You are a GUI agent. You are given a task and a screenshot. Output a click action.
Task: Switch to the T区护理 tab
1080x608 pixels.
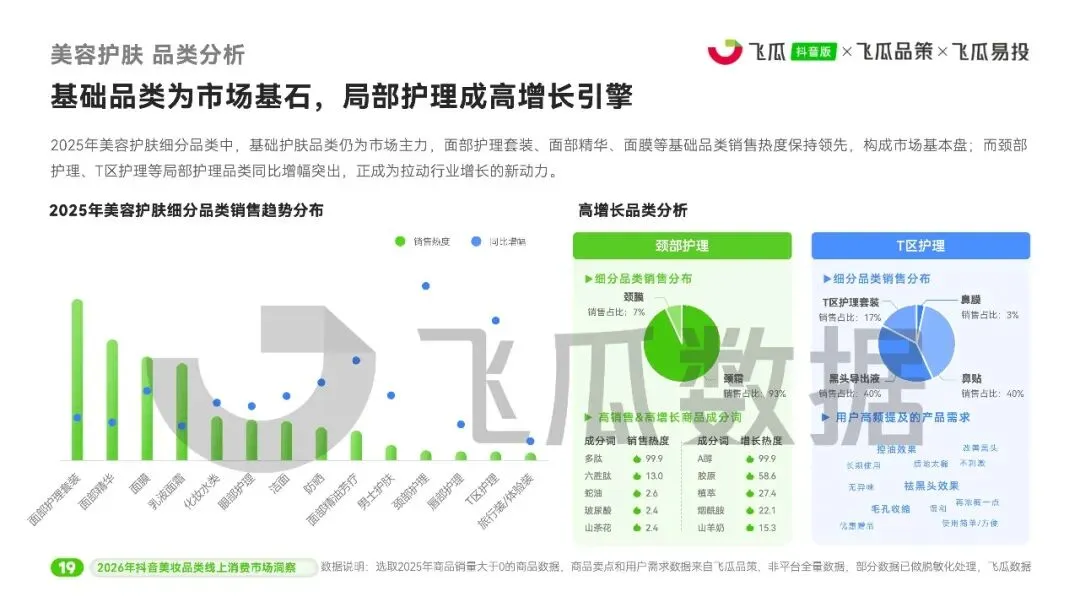[921, 245]
